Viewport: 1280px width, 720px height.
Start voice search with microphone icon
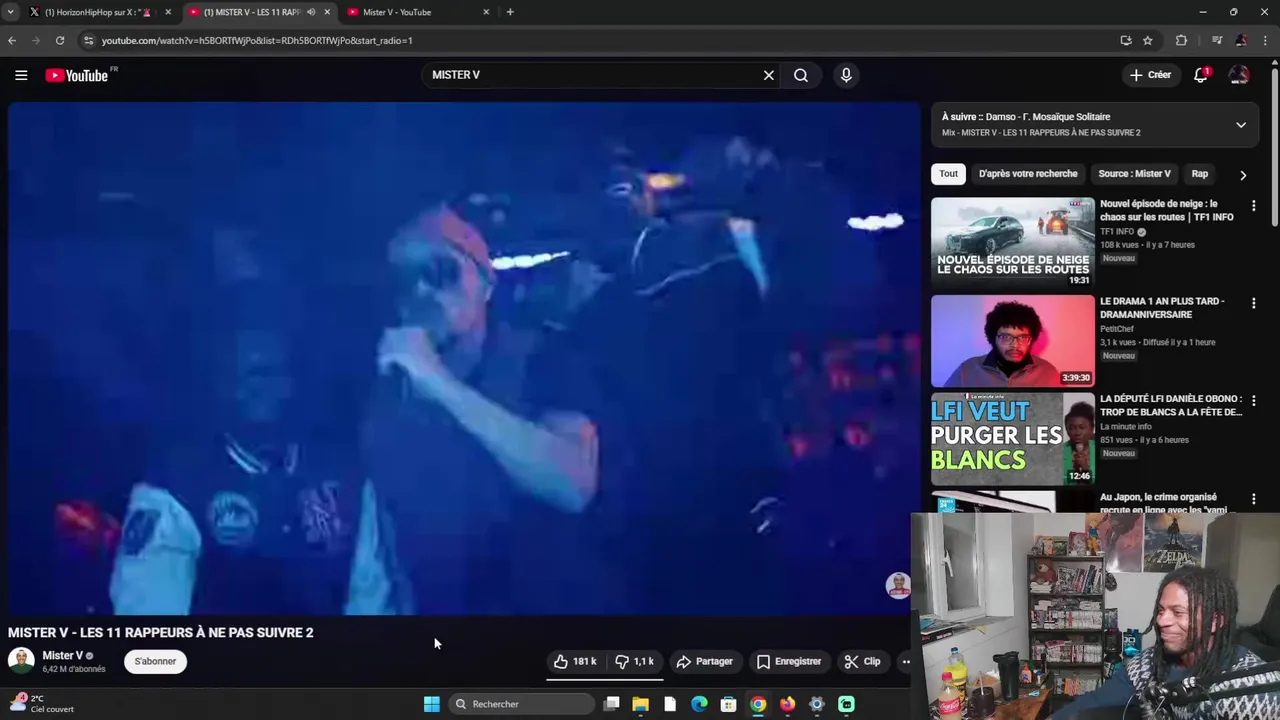tap(846, 75)
